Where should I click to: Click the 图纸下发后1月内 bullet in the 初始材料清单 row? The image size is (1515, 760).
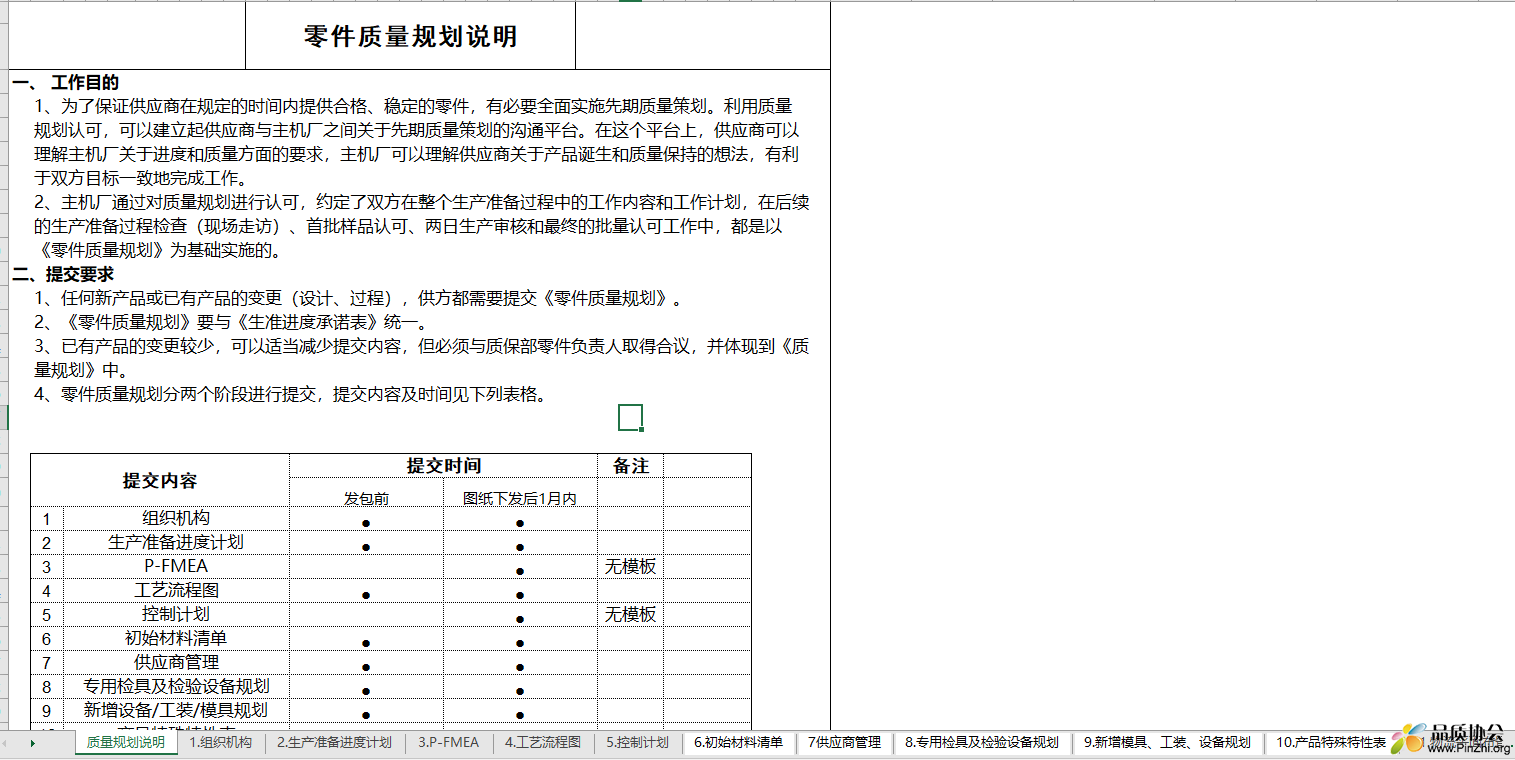click(x=520, y=643)
